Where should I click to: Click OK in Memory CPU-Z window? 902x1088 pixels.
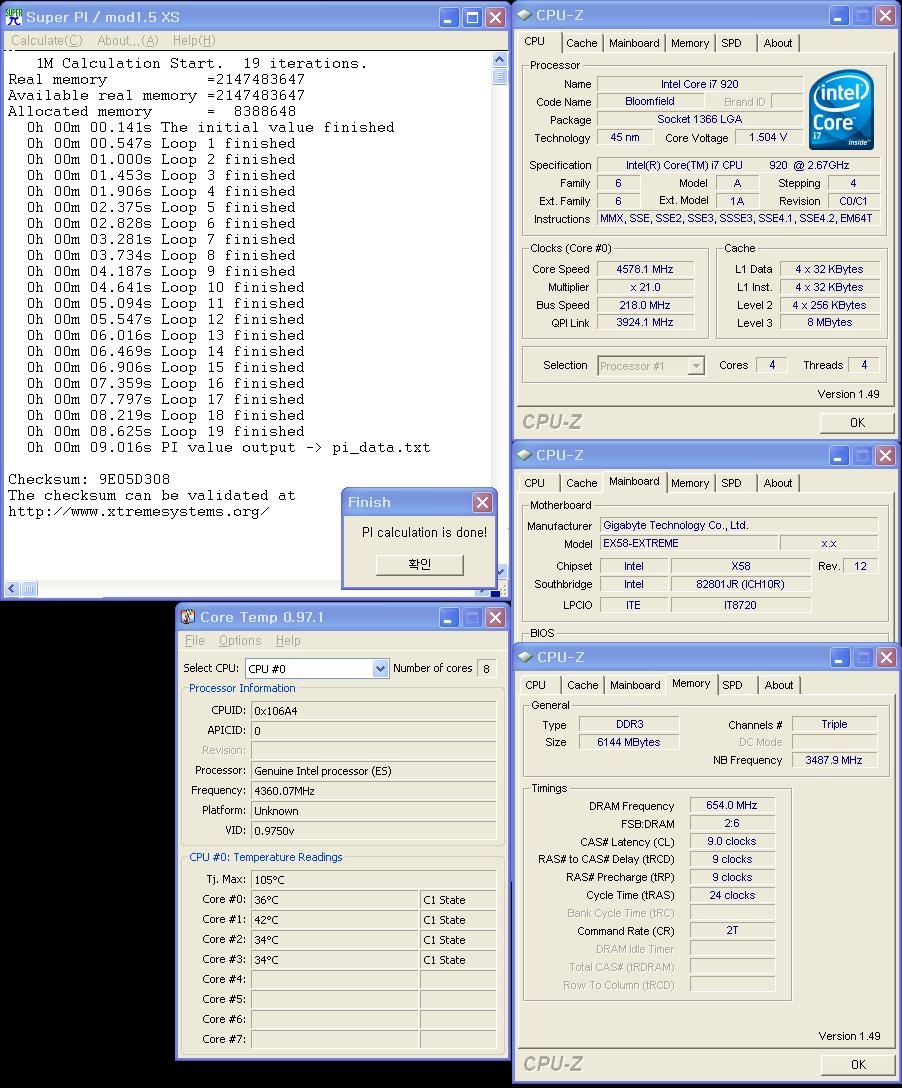(x=858, y=1064)
